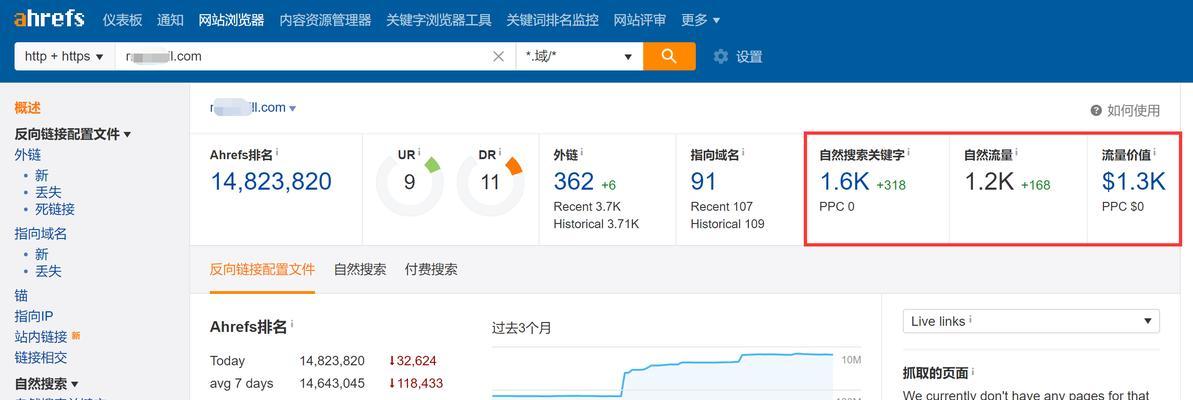The image size is (1193, 400).
Task: Click the Ahrefs logo
Action: point(49,18)
